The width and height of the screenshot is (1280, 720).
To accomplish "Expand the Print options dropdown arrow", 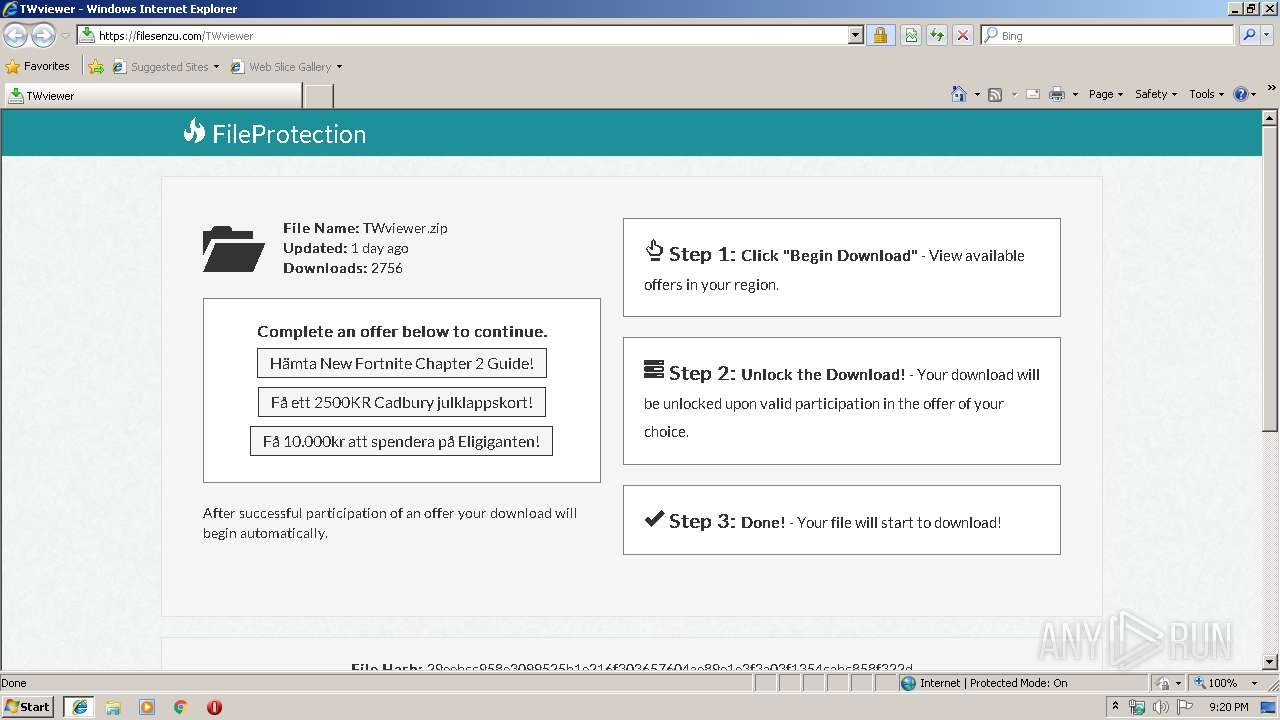I will [1075, 94].
